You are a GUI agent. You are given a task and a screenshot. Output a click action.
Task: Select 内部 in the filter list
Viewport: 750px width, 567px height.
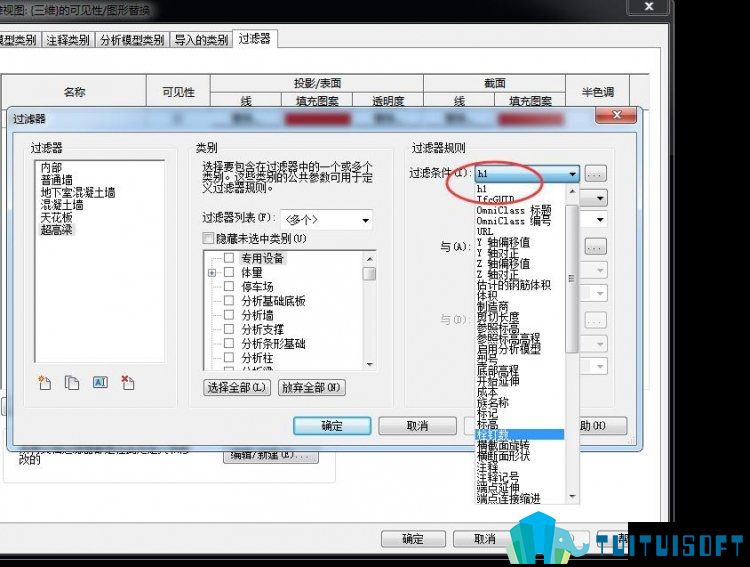click(x=51, y=167)
